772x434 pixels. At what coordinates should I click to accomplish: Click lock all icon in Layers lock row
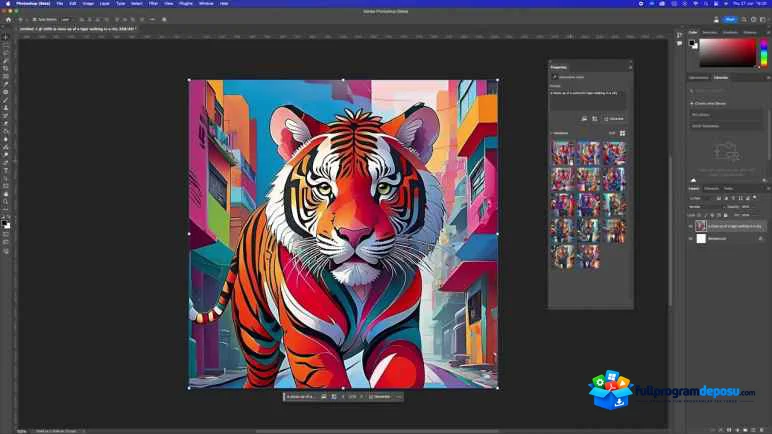(x=726, y=215)
